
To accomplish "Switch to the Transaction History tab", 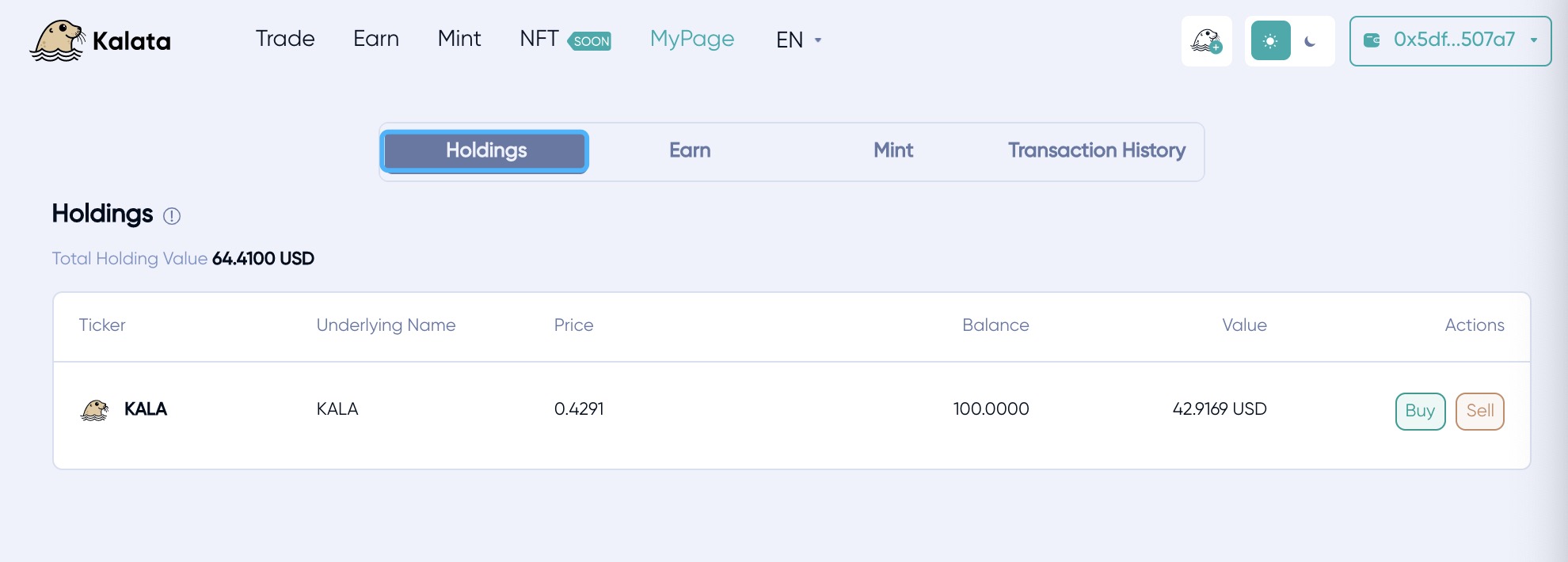I will [1096, 151].
